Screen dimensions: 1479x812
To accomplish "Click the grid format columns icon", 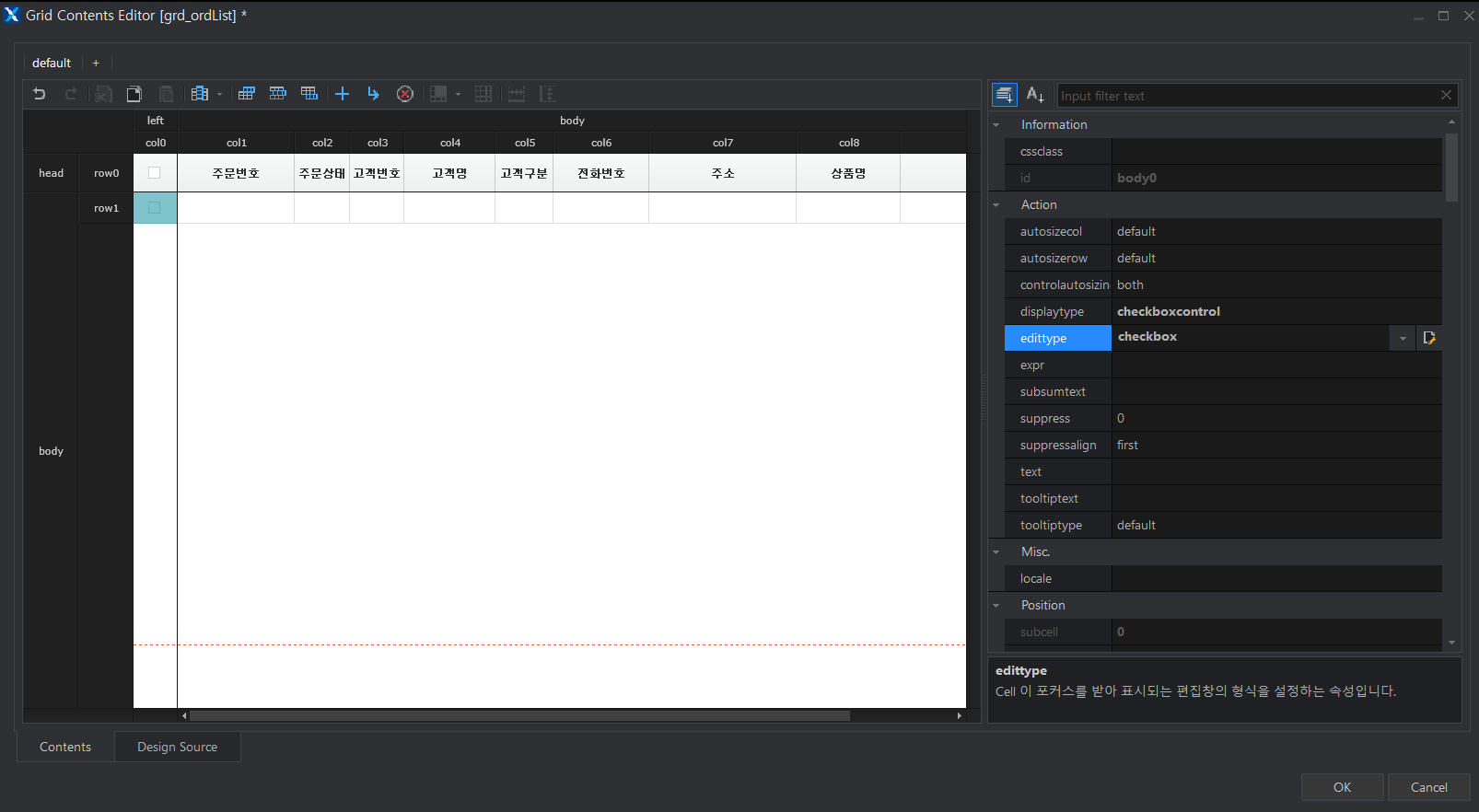I will pos(199,94).
